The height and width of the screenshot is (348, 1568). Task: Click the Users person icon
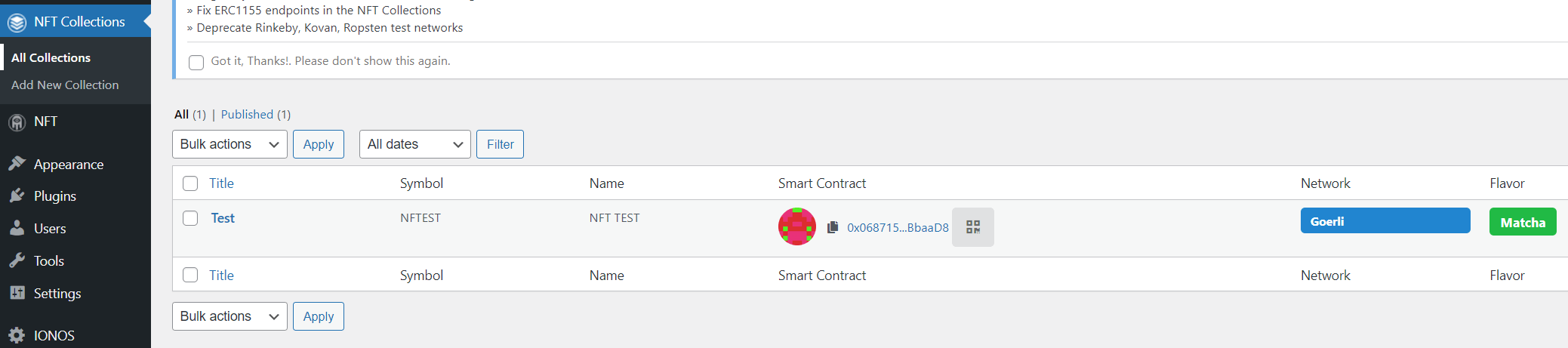pos(17,228)
